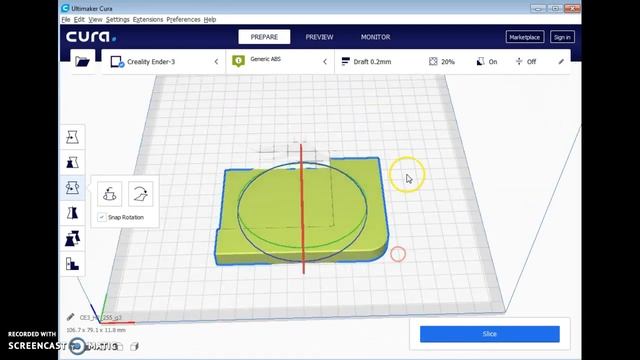Viewport: 640px width, 360px height.
Task: Click the Generic ABS material shield icon
Action: point(238,61)
